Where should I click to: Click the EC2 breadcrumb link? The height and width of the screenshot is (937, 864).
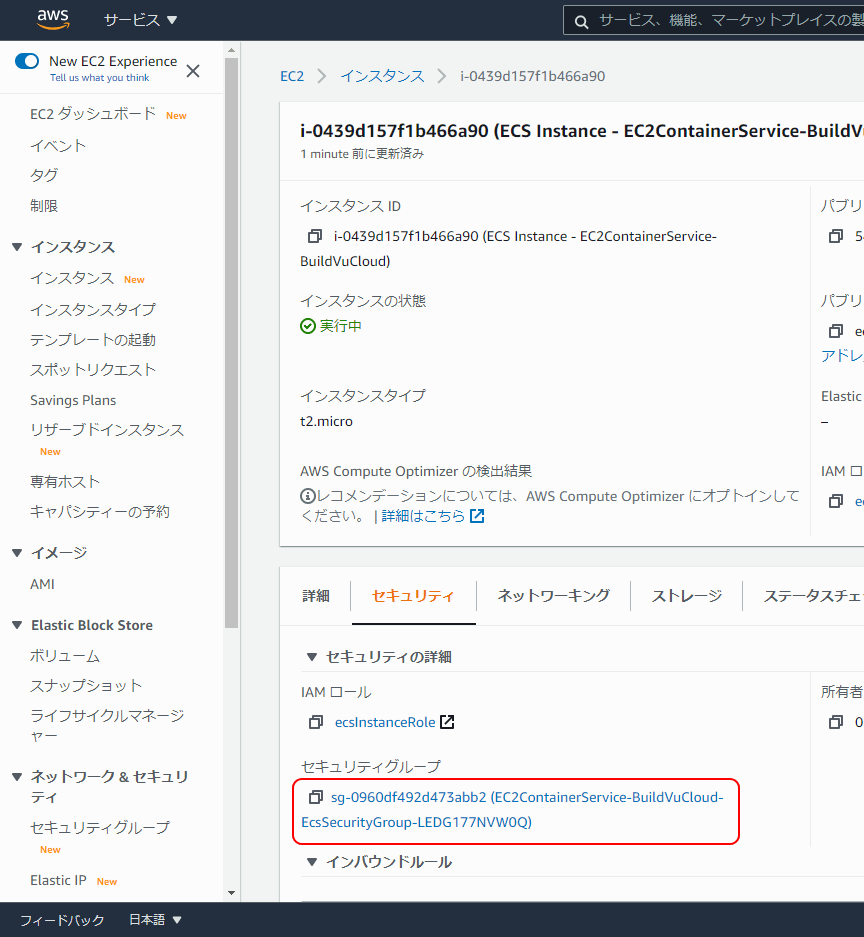click(x=292, y=76)
